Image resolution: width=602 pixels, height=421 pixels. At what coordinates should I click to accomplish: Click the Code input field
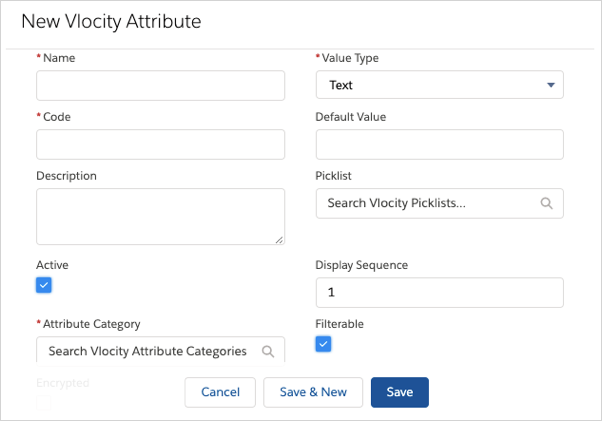click(x=160, y=144)
